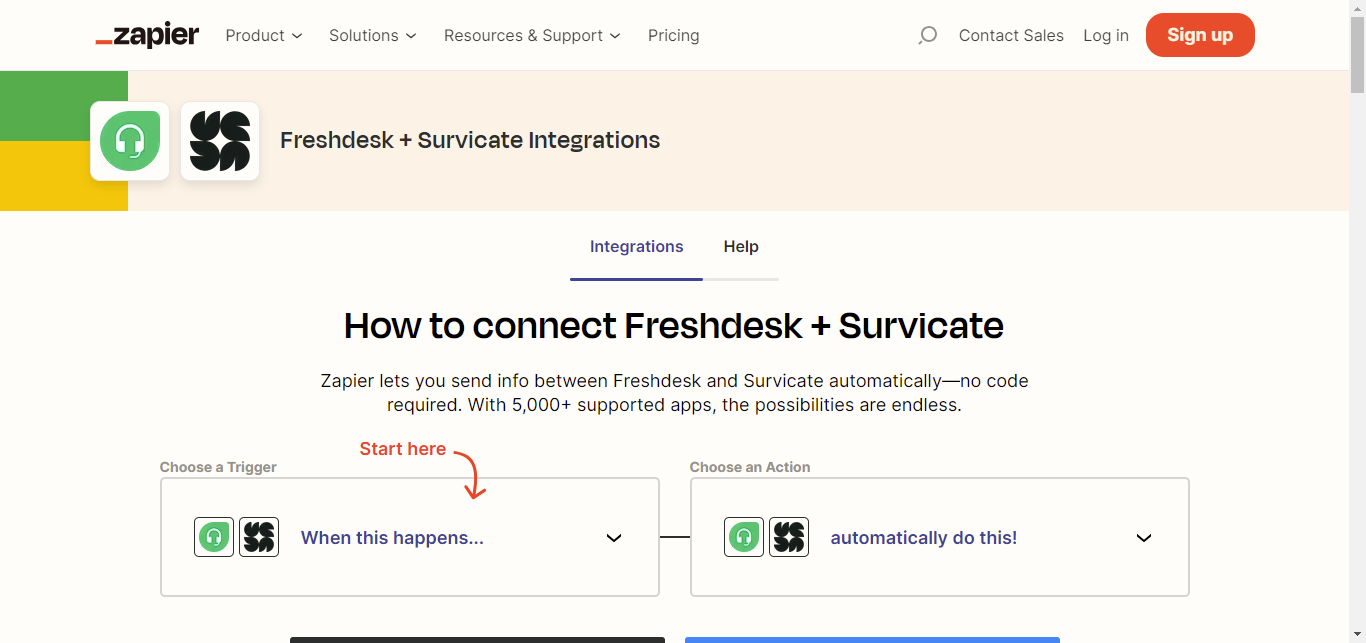Go to the Pricing page
Screen dimensions: 1366x643
point(673,36)
